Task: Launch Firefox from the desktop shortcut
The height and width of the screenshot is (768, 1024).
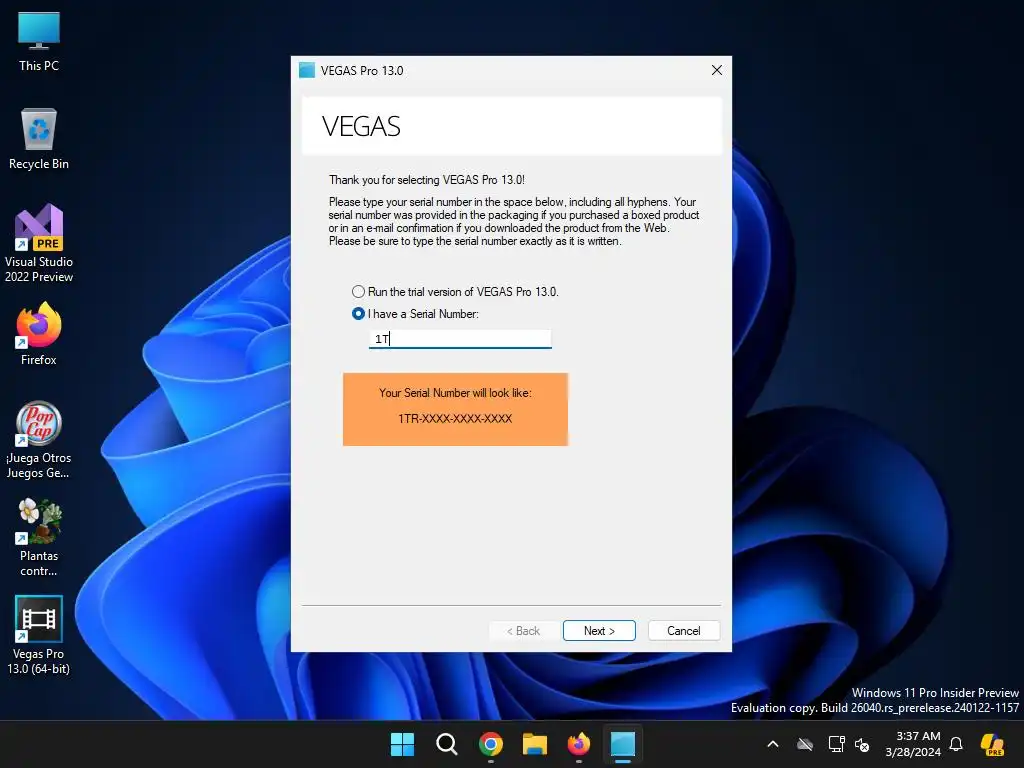Action: pos(39,334)
